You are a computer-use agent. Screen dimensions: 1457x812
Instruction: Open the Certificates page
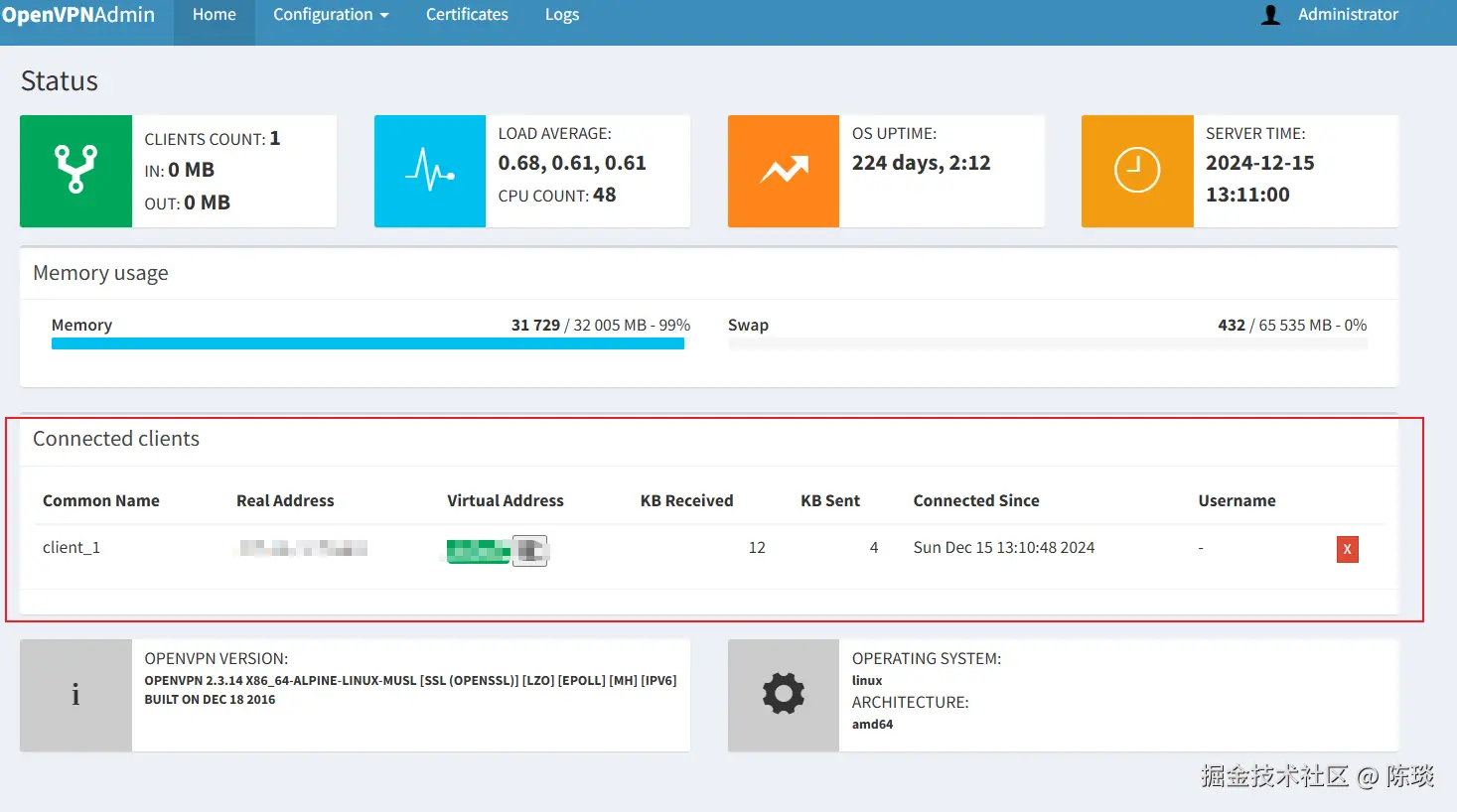point(467,15)
